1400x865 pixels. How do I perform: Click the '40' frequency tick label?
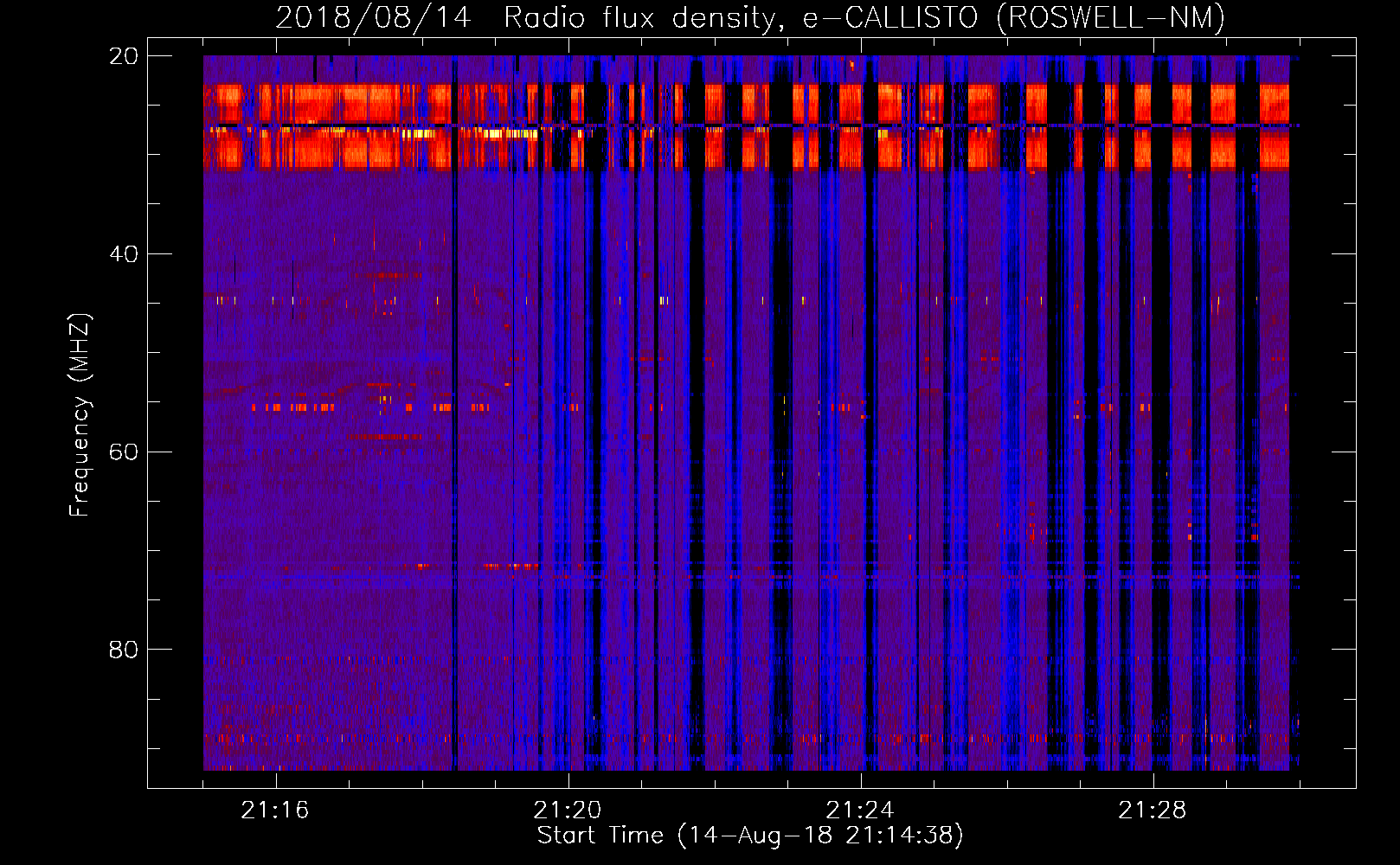(124, 254)
